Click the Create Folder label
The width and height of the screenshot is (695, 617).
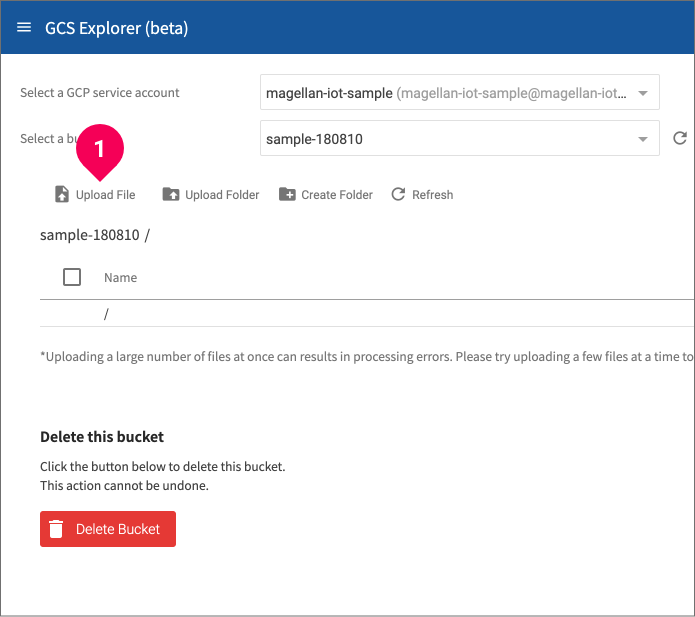(x=337, y=195)
